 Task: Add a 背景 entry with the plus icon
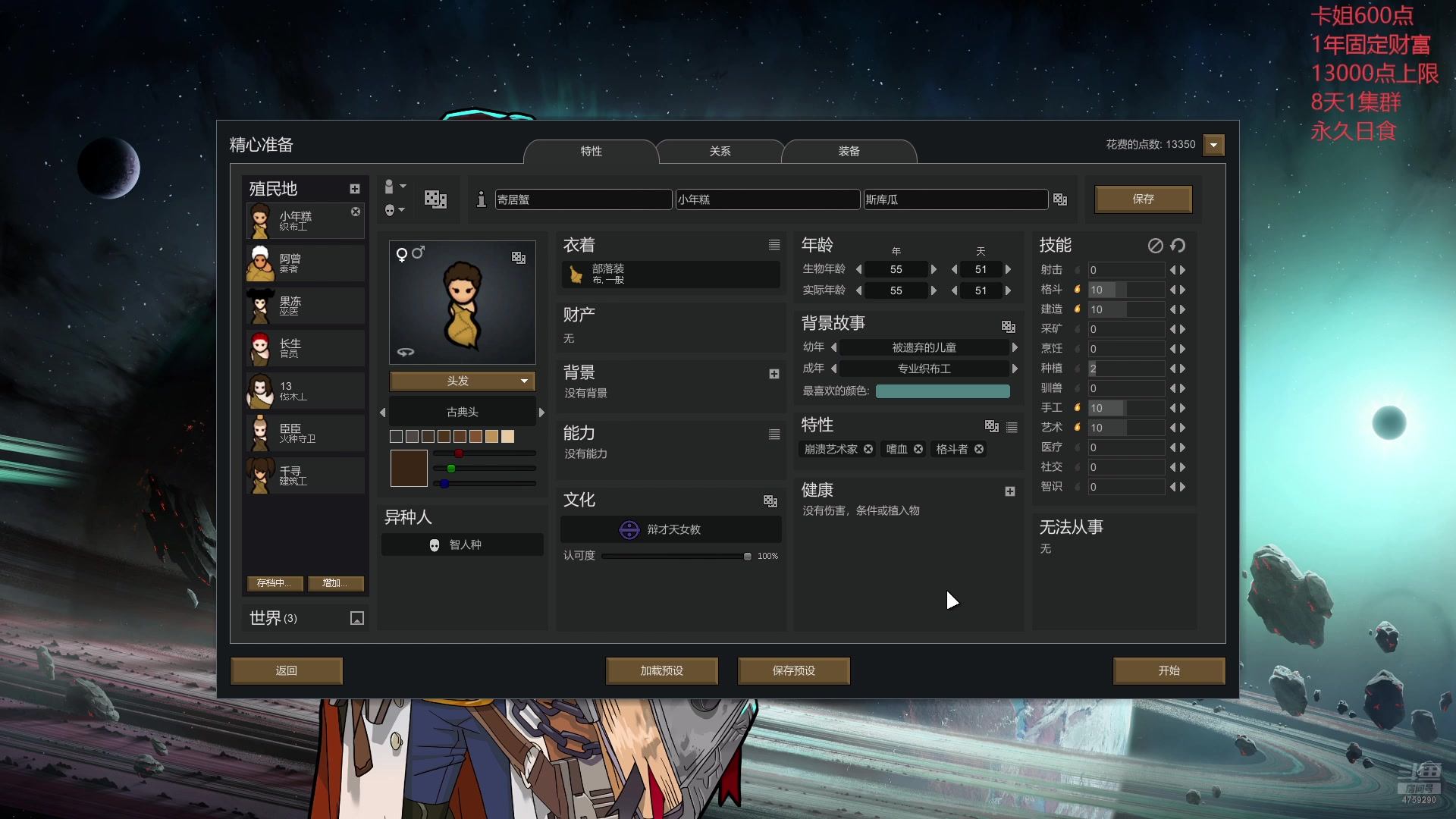point(774,374)
